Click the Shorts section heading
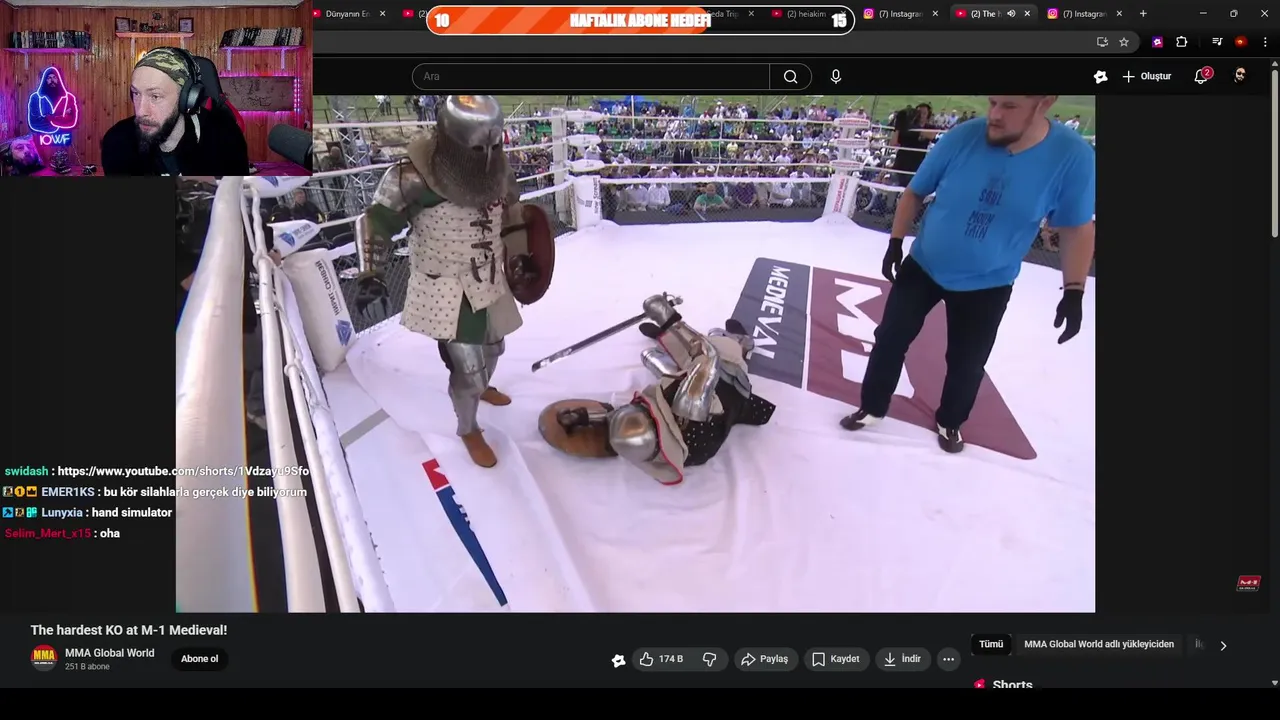Viewport: 1280px width, 720px height. pyautogui.click(x=1012, y=684)
